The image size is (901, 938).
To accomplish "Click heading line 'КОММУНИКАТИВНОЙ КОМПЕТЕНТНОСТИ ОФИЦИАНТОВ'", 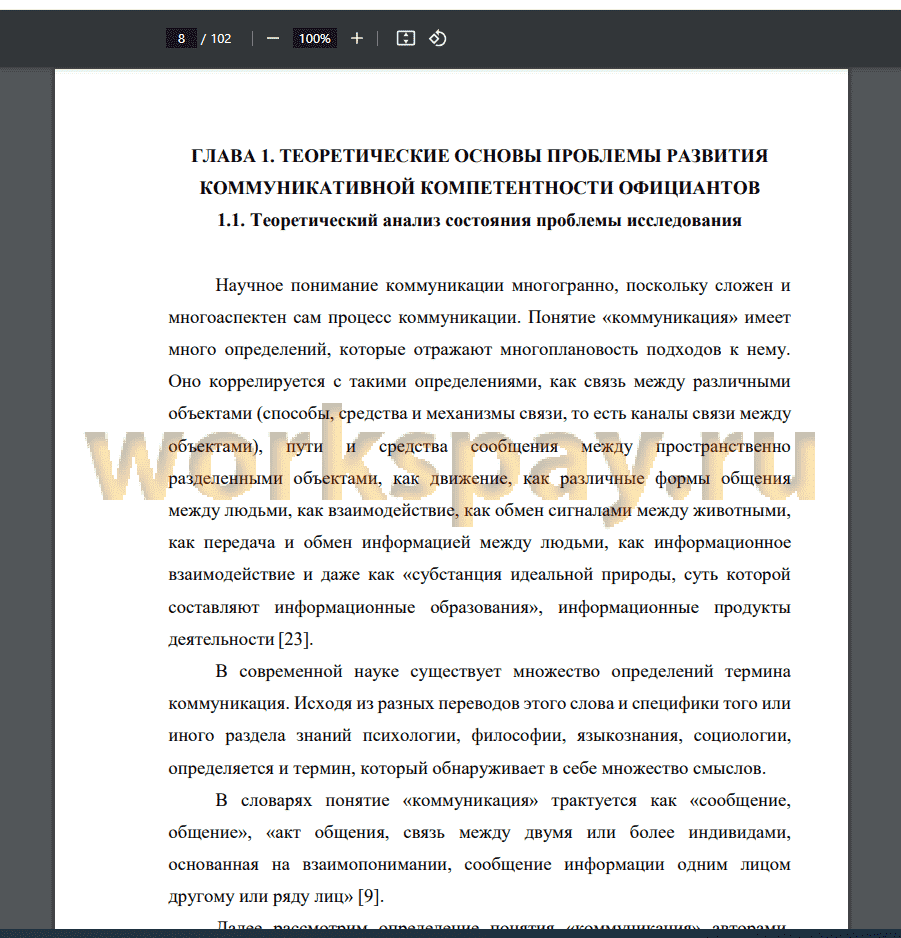I will click(480, 188).
